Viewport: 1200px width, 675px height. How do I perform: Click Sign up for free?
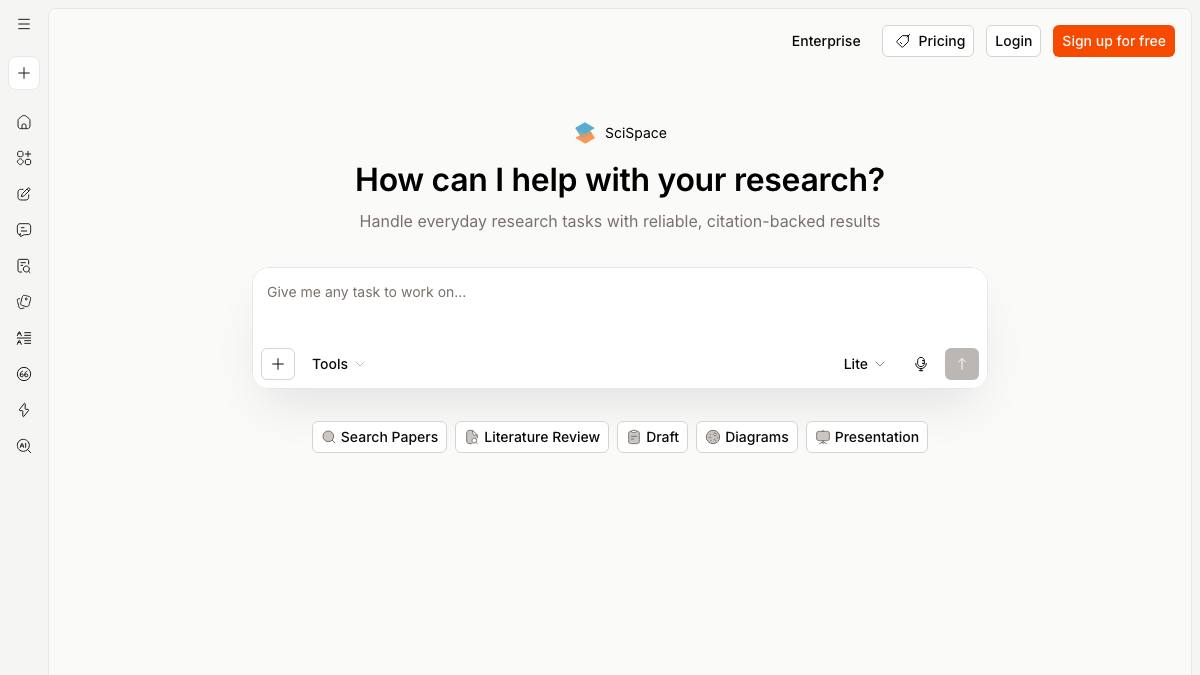[1114, 41]
